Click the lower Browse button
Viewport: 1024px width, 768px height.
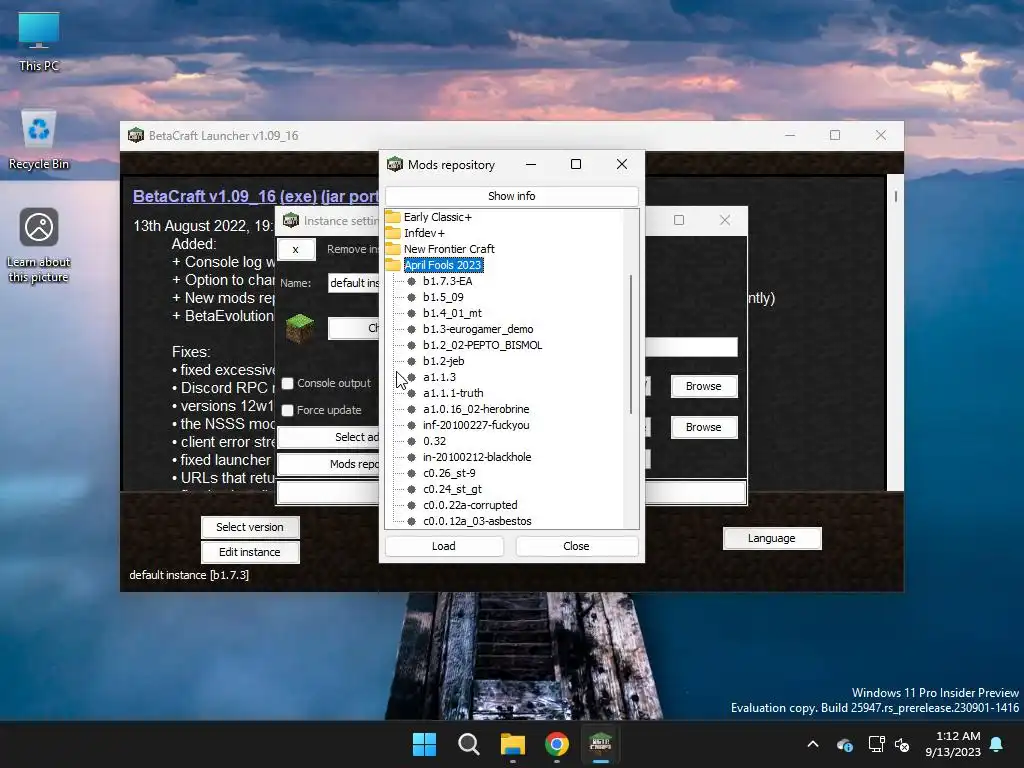[x=703, y=427]
